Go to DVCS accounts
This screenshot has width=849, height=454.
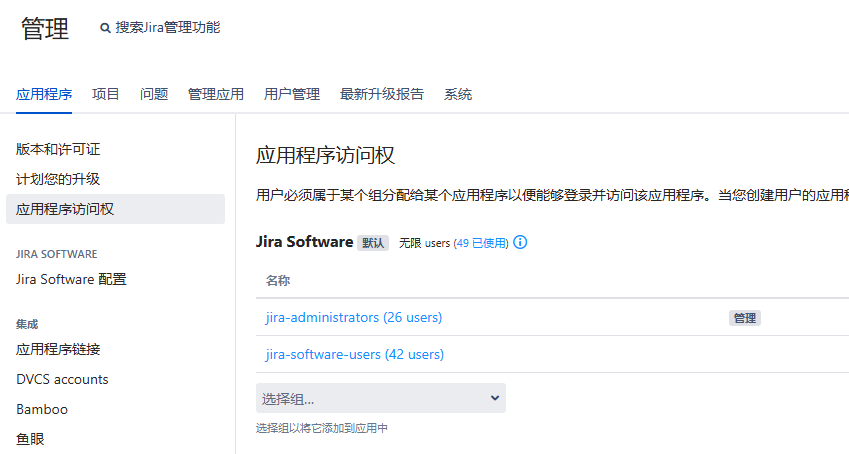point(62,379)
